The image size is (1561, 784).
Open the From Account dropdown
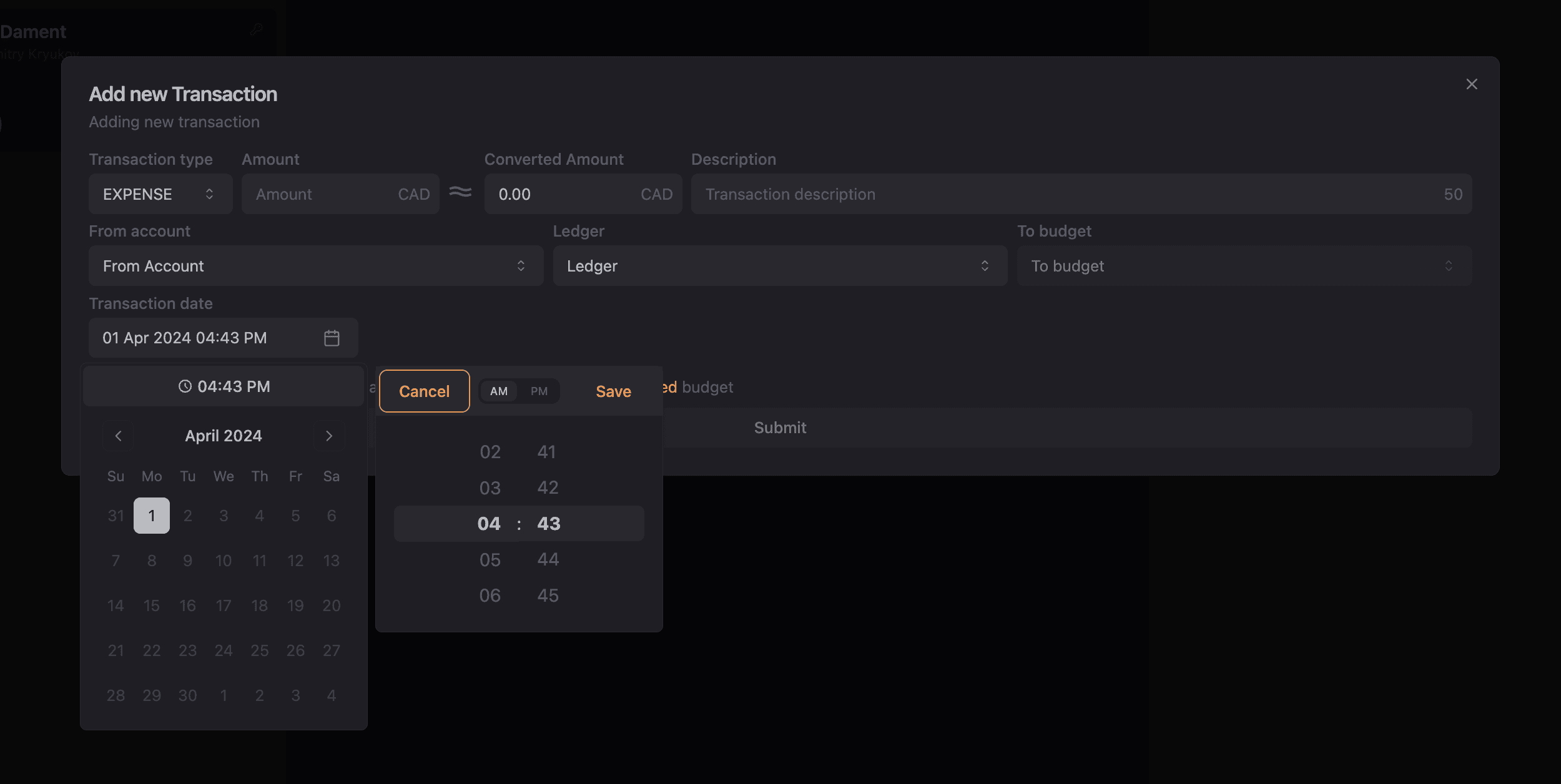coord(316,265)
